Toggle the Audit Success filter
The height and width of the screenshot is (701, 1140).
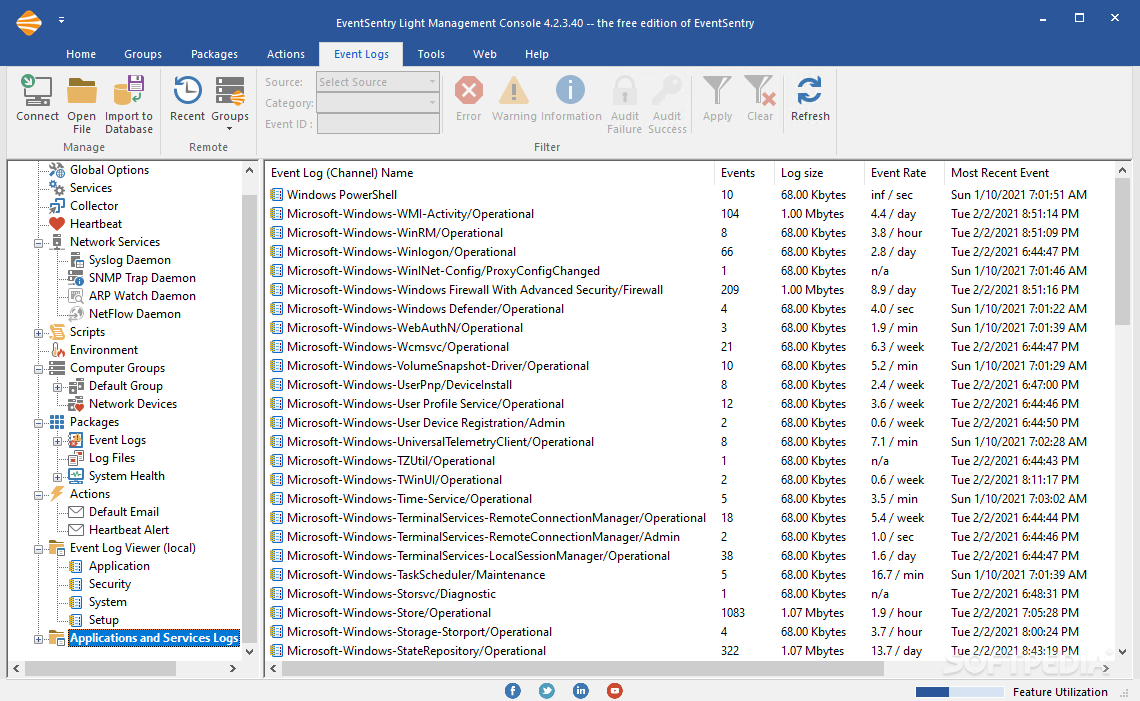(667, 104)
